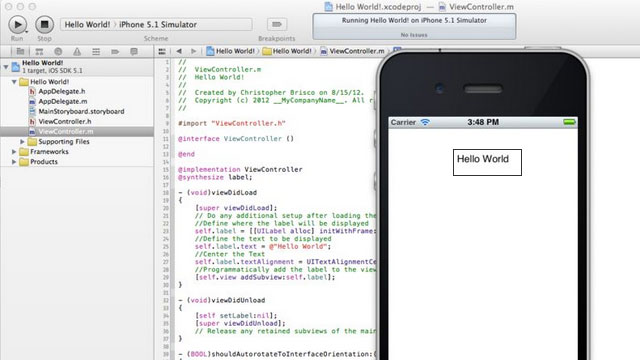
Task: Click the Hello World! group folder icon
Action: point(24,82)
